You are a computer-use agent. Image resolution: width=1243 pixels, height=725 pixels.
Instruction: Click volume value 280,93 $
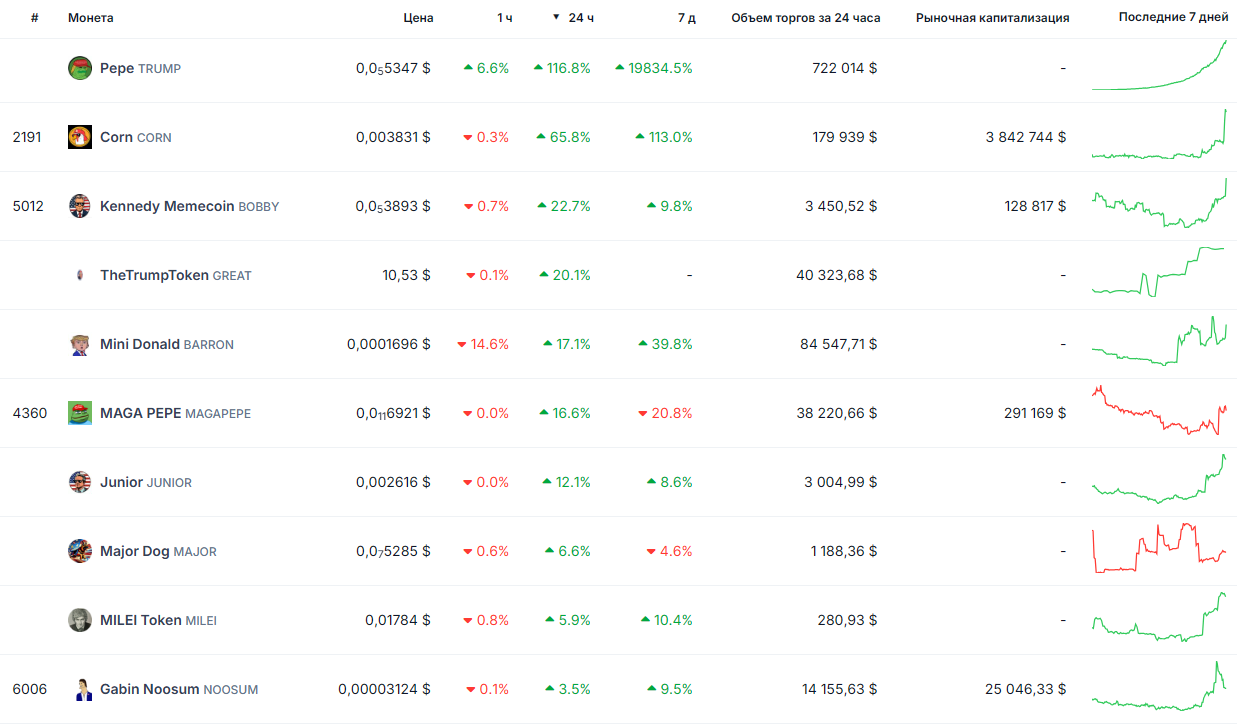coord(847,620)
